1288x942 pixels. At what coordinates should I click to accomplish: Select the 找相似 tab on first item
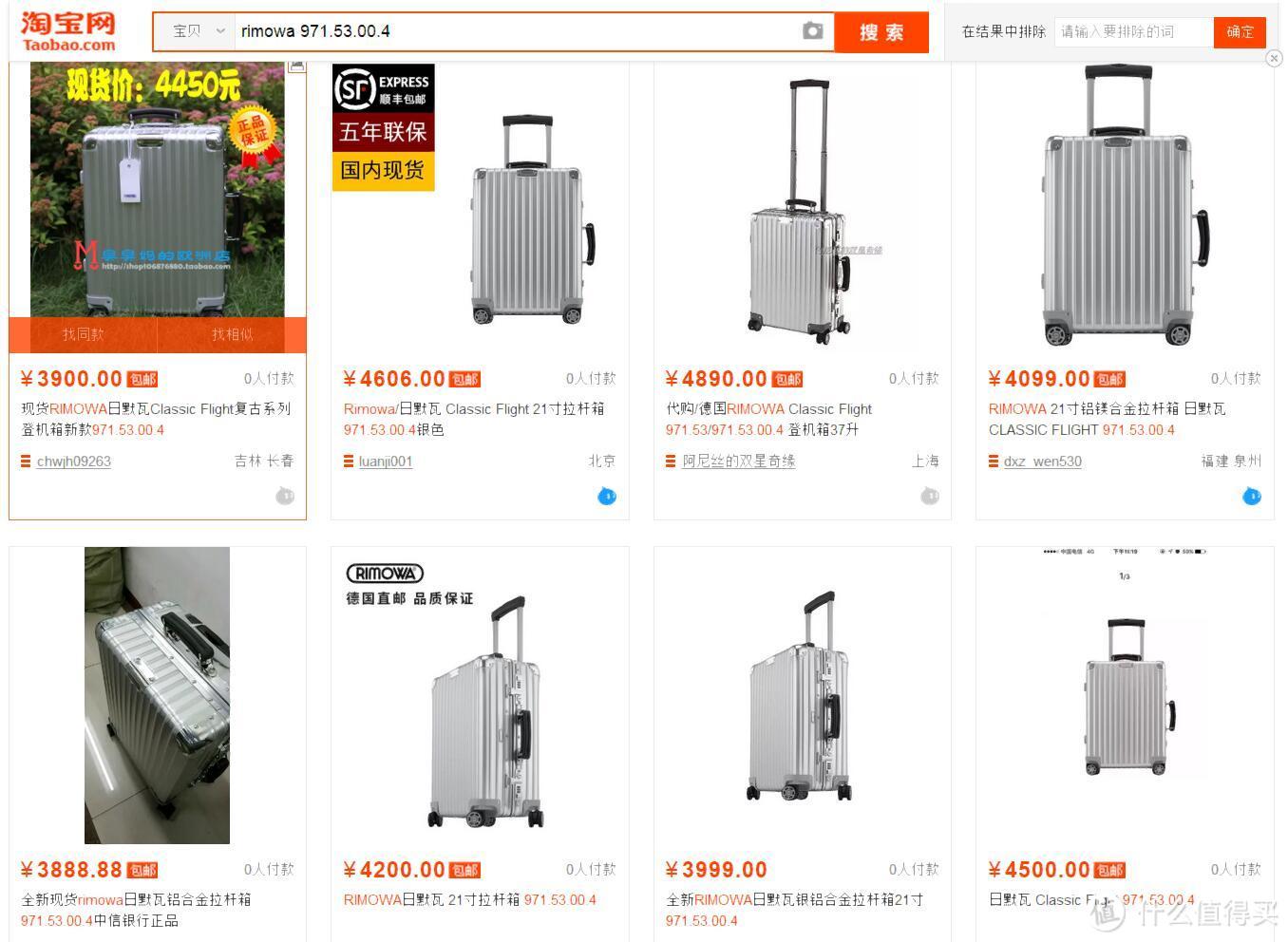(232, 334)
